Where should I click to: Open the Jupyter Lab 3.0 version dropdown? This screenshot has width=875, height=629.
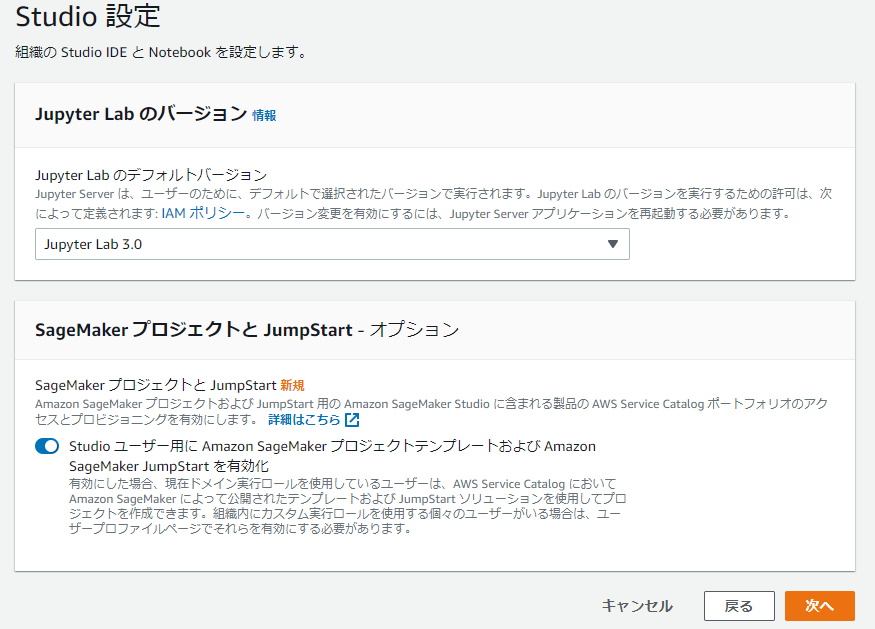point(332,244)
